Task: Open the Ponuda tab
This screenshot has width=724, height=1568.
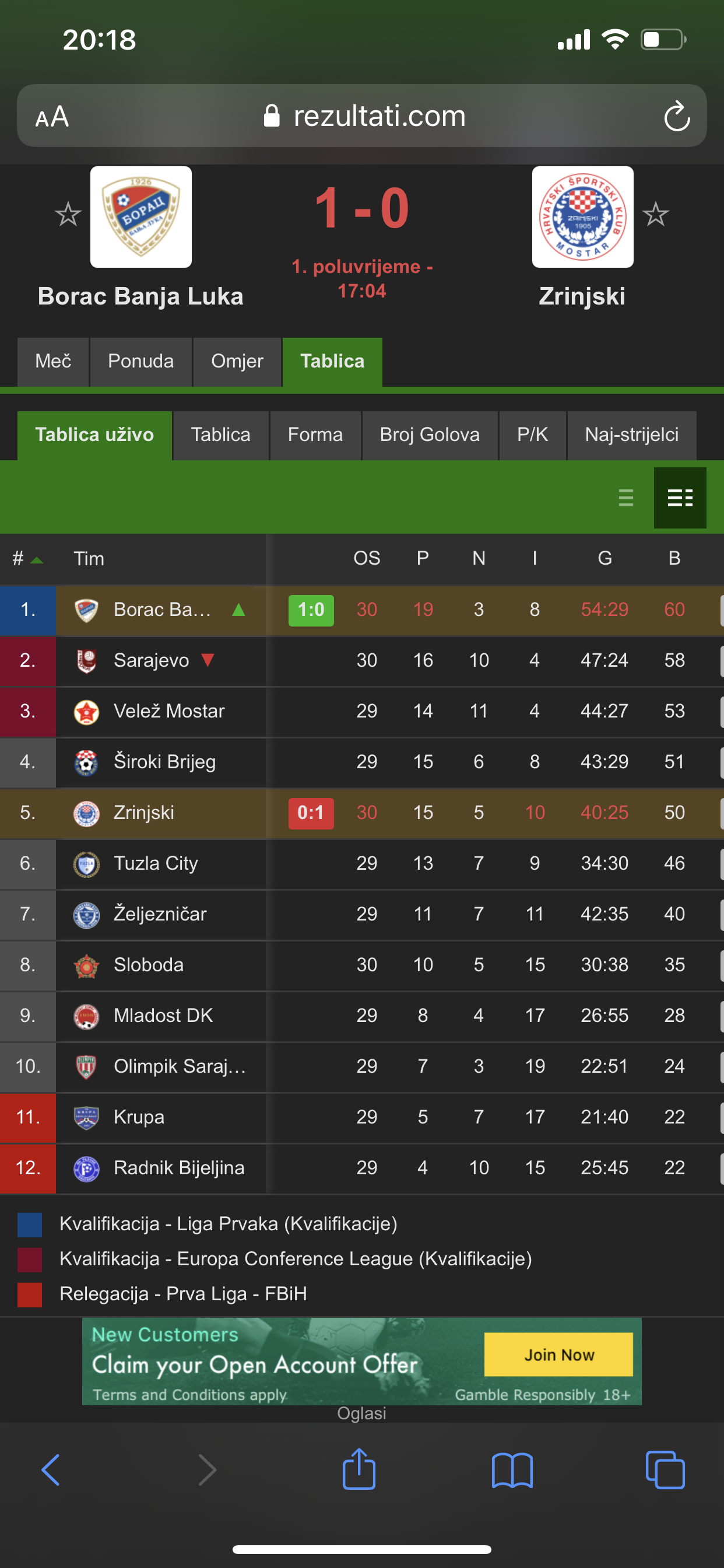Action: (x=141, y=362)
